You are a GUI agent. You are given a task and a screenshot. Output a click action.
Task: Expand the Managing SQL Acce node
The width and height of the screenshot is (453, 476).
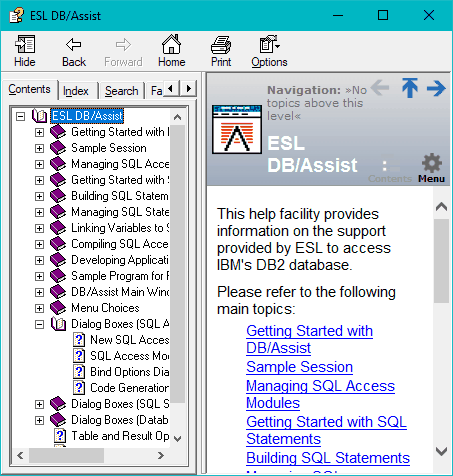click(39, 164)
